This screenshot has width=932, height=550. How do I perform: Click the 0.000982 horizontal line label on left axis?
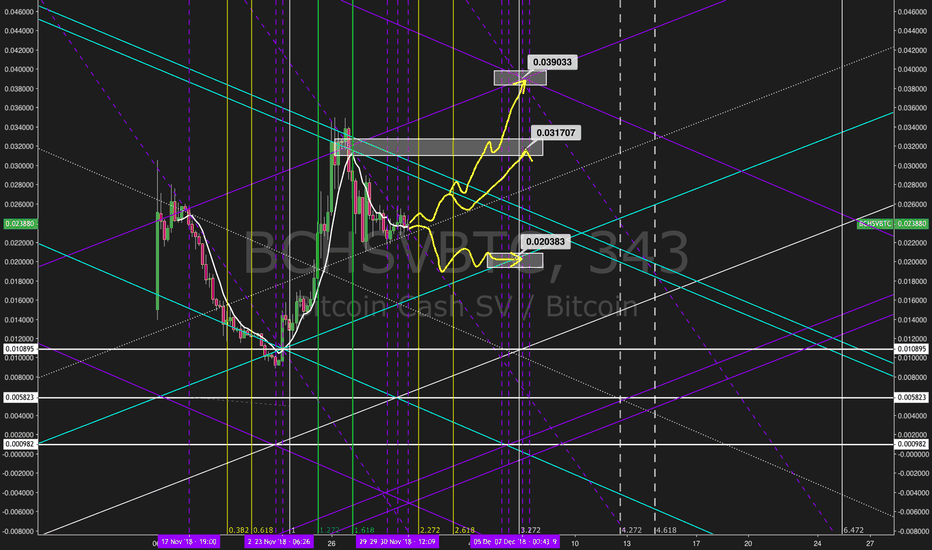click(20, 444)
